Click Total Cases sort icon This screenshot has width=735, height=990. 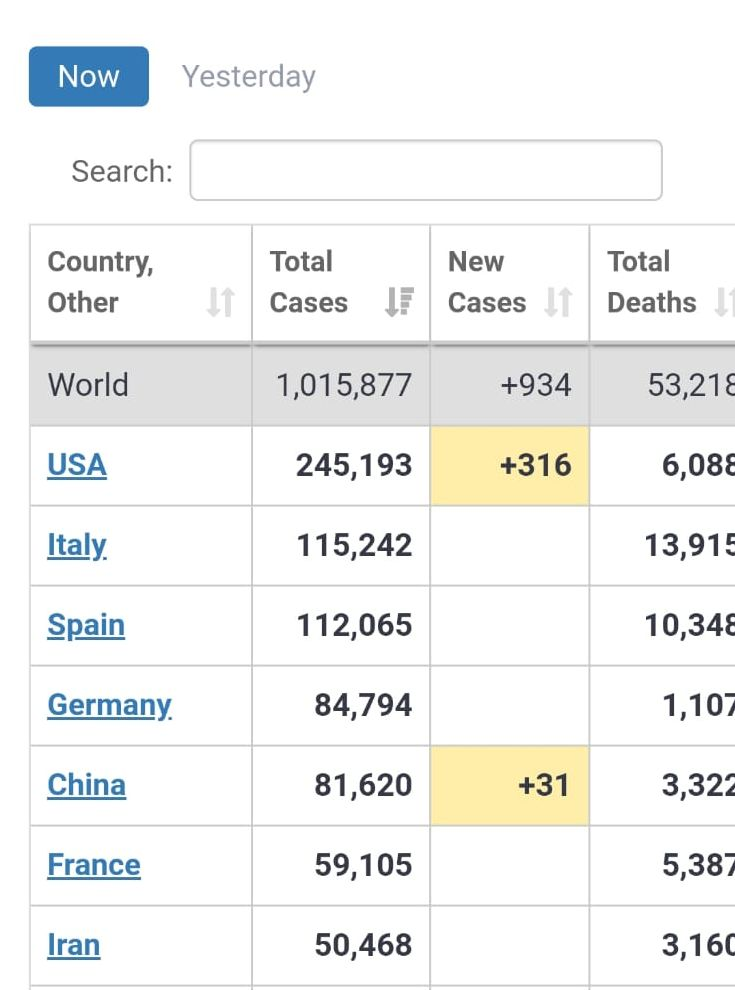click(x=399, y=302)
